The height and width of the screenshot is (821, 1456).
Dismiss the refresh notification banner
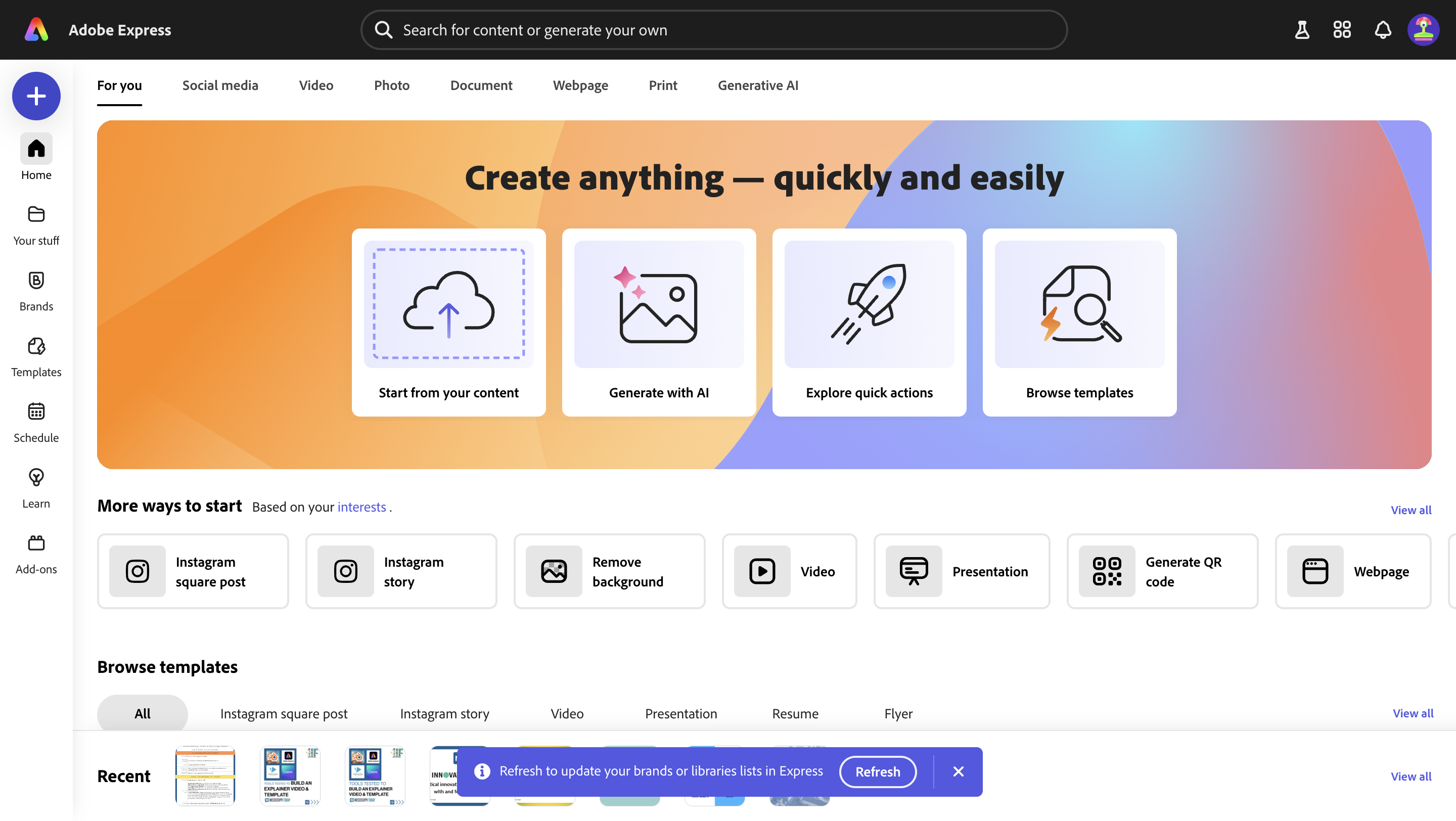click(x=958, y=771)
